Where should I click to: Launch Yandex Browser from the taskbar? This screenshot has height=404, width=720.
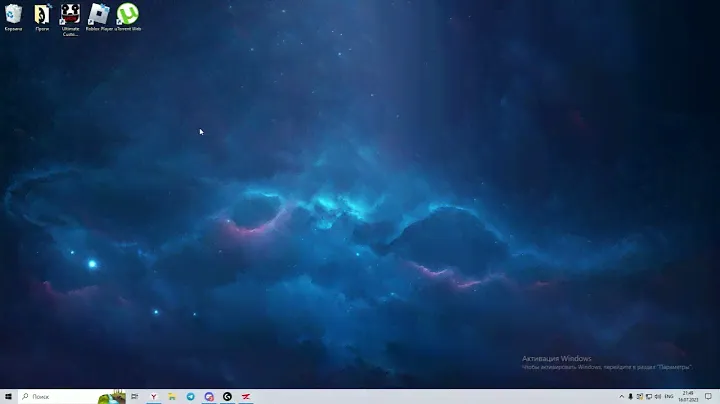(154, 396)
